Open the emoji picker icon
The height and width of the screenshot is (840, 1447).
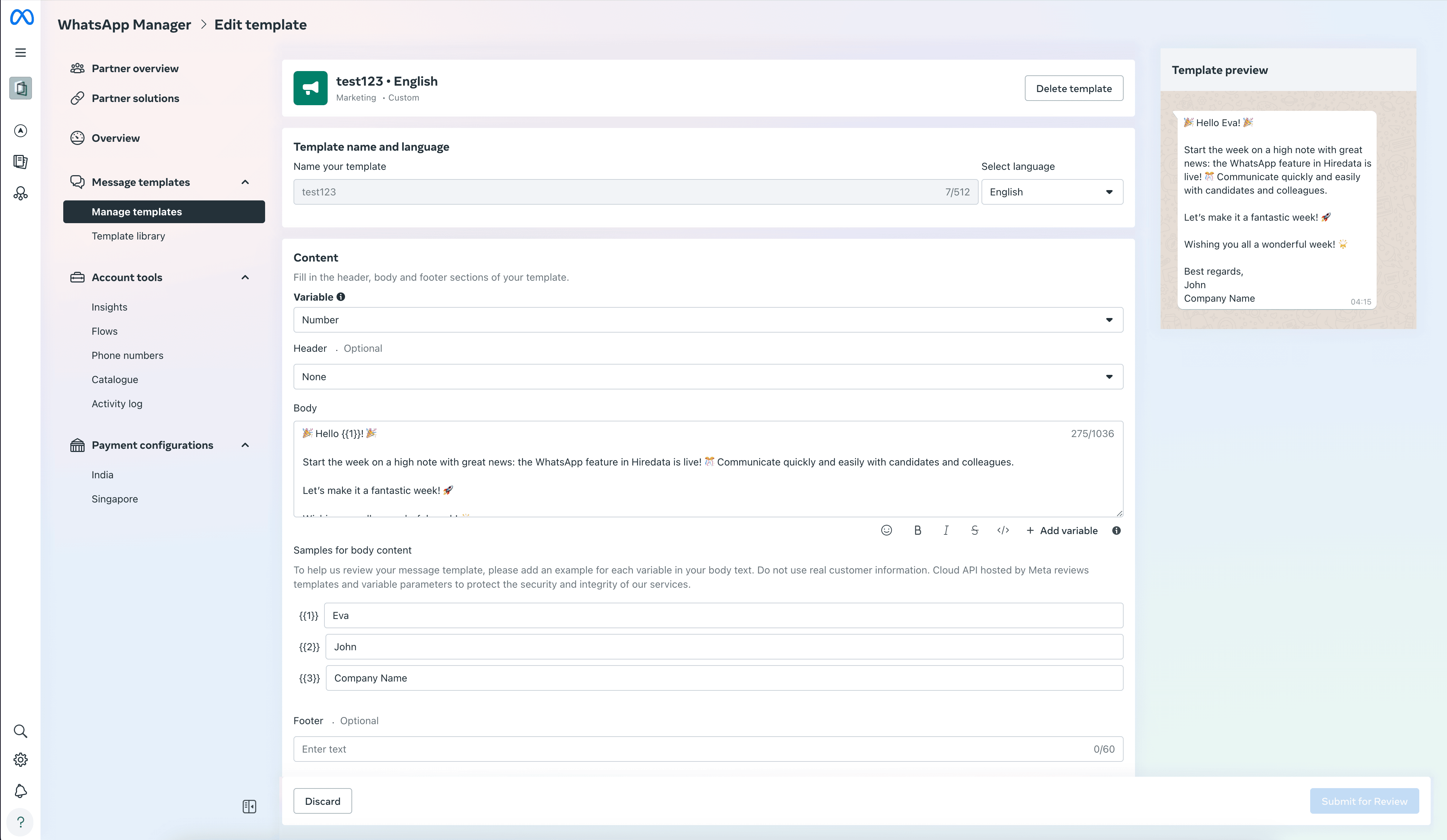887,530
